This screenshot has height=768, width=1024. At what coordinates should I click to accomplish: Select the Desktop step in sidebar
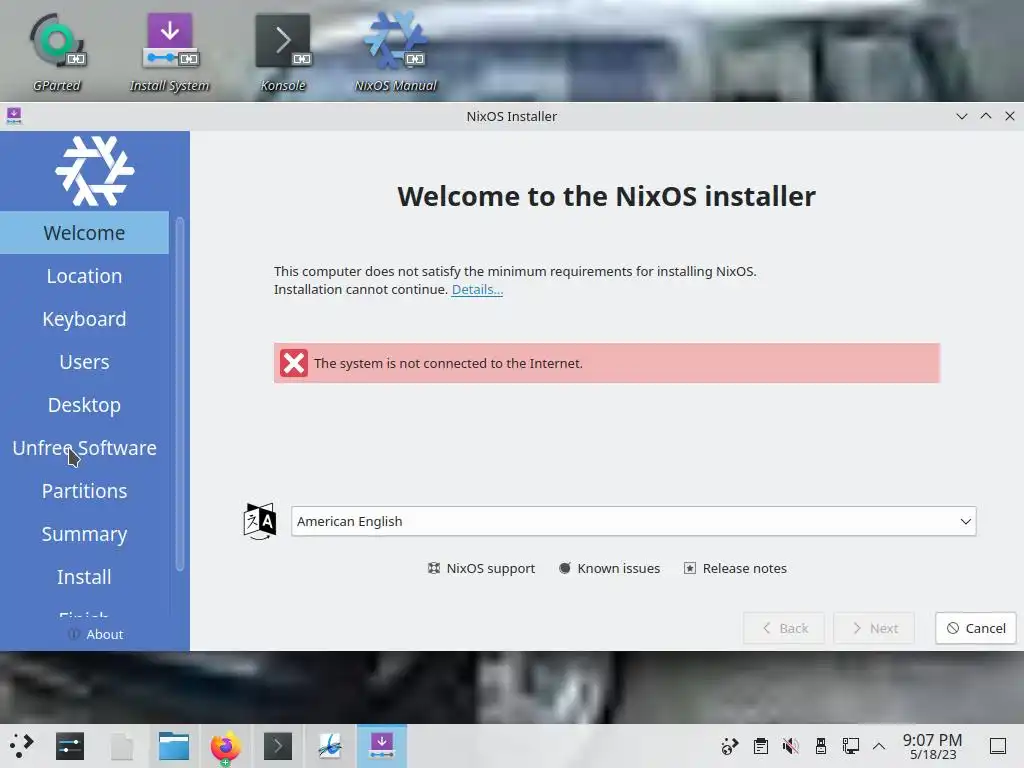84,405
